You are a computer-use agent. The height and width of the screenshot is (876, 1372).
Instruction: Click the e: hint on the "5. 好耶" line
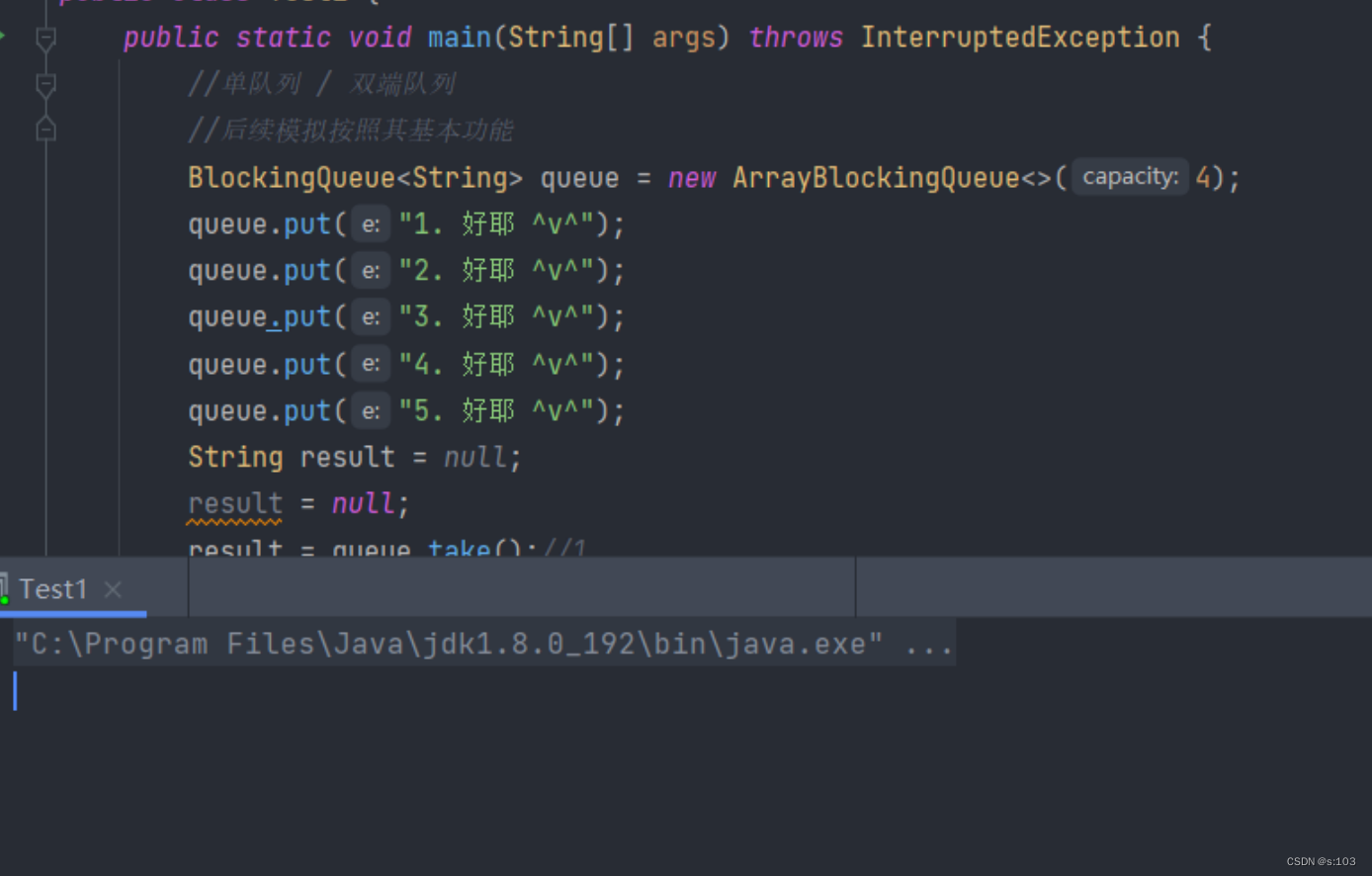(x=371, y=410)
